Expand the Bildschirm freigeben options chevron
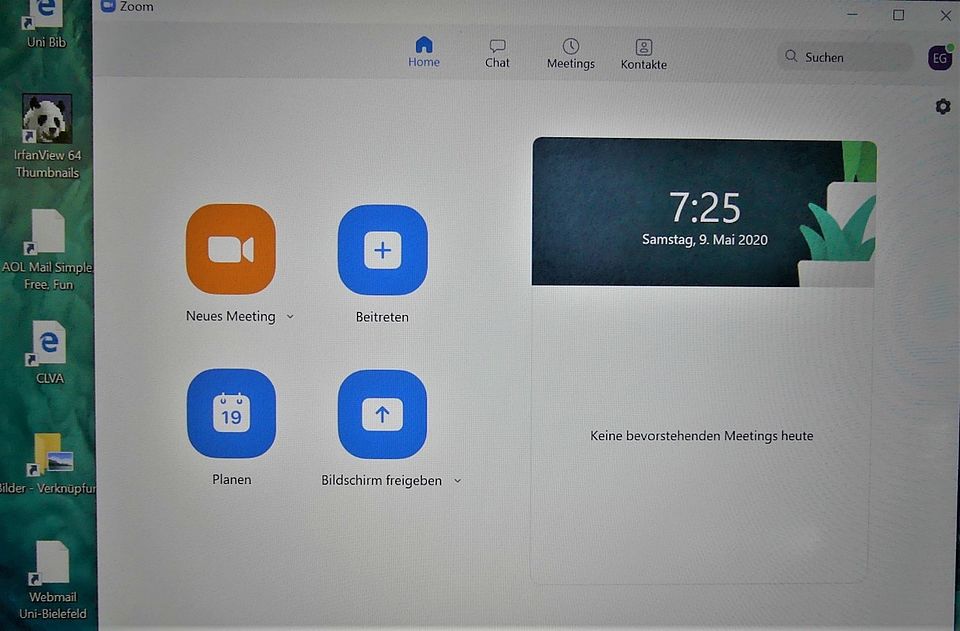The height and width of the screenshot is (631, 960). tap(457, 481)
